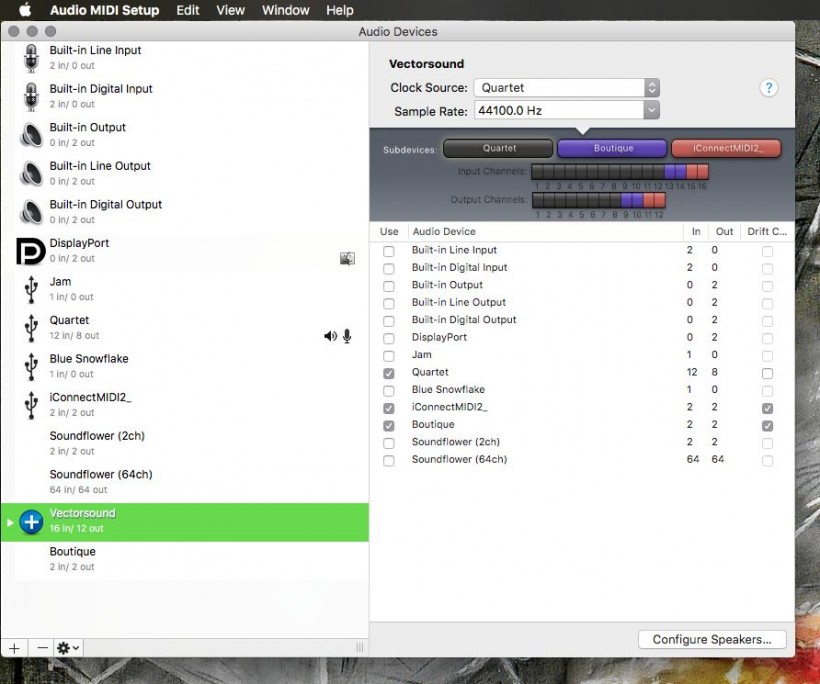
Task: Click the USB icon next to iConnectMIDI2_
Action: [31, 405]
